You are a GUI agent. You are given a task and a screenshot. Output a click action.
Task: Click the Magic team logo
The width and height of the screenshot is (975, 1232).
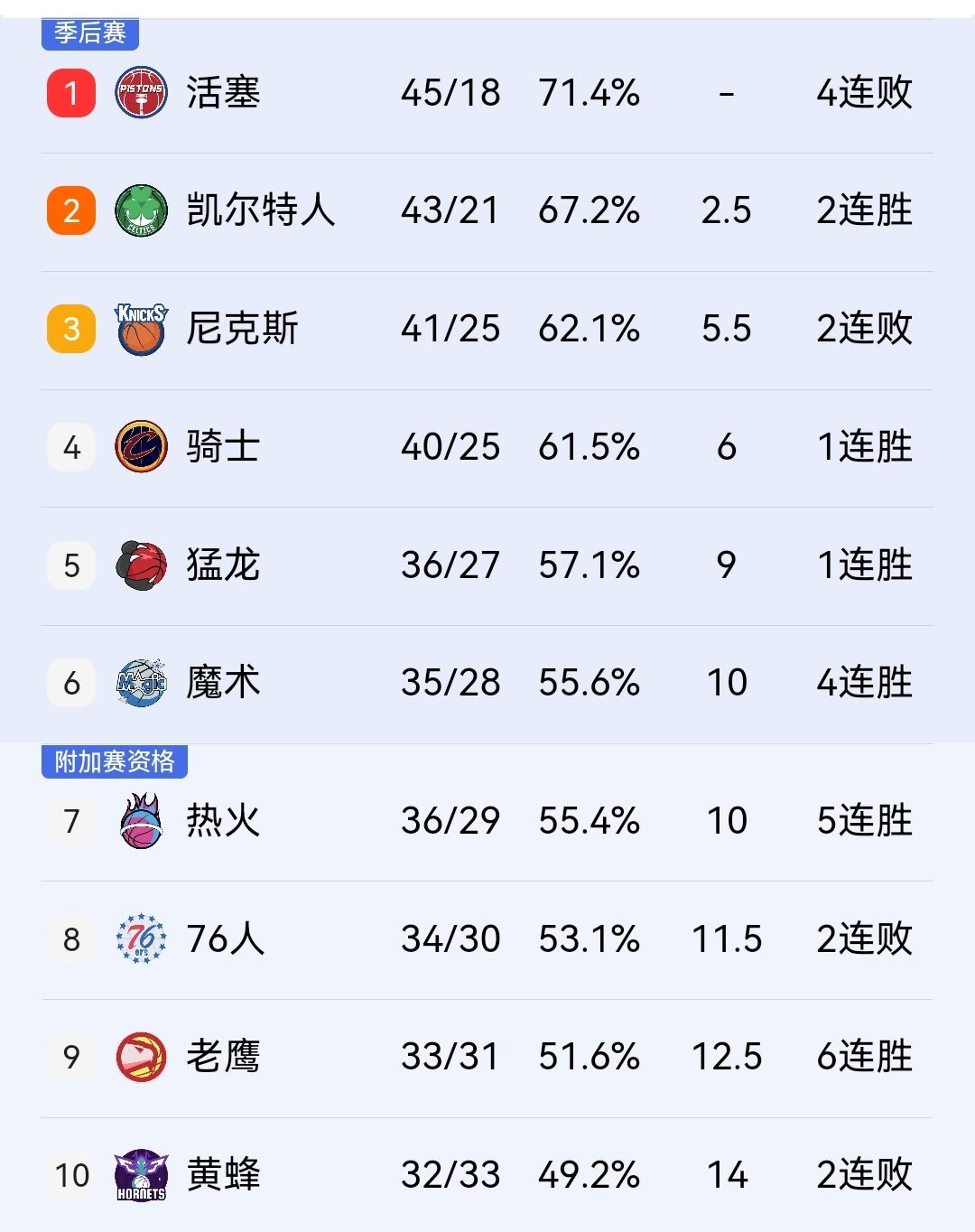140,683
